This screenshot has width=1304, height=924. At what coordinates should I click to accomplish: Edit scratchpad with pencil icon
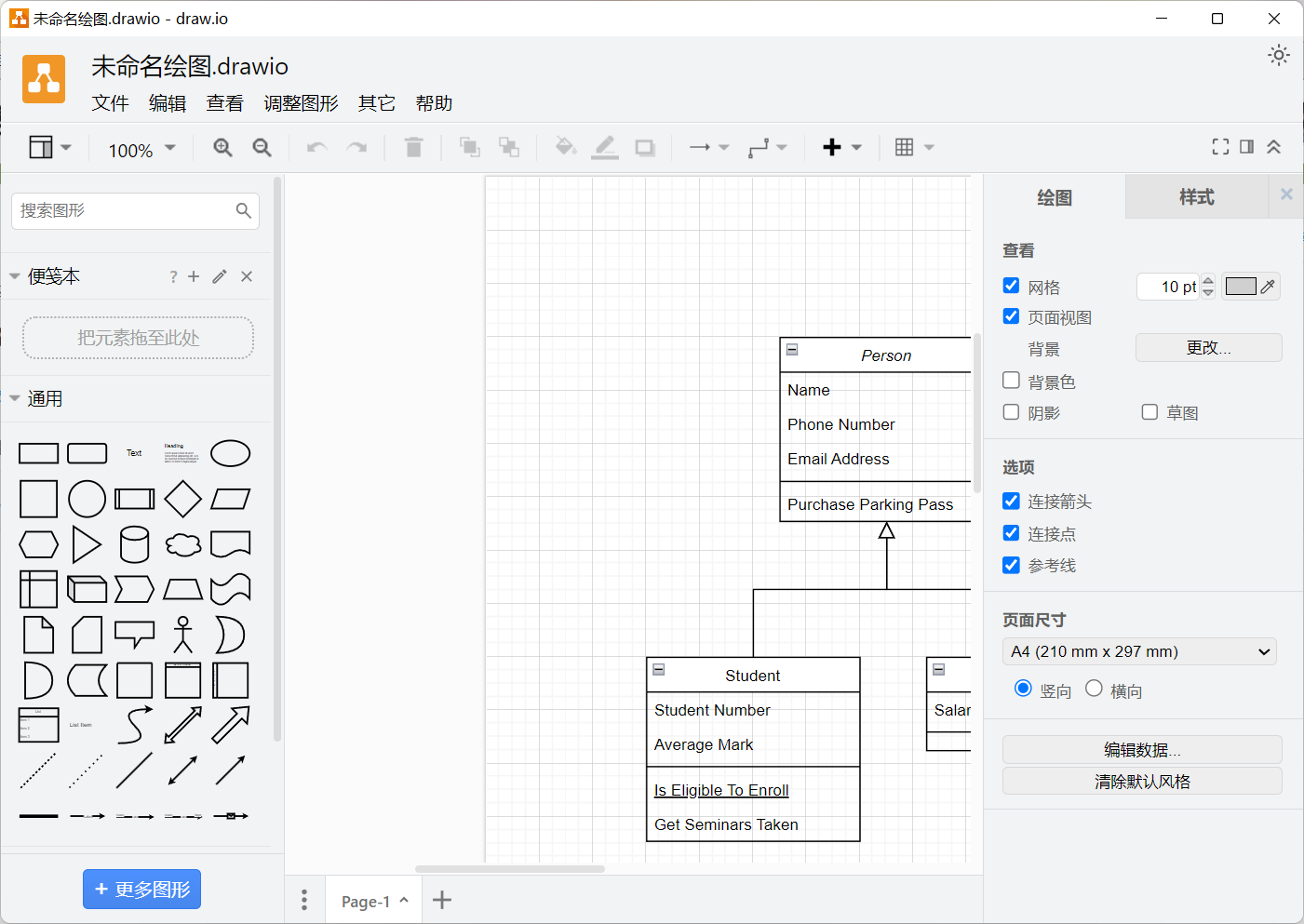click(x=220, y=276)
